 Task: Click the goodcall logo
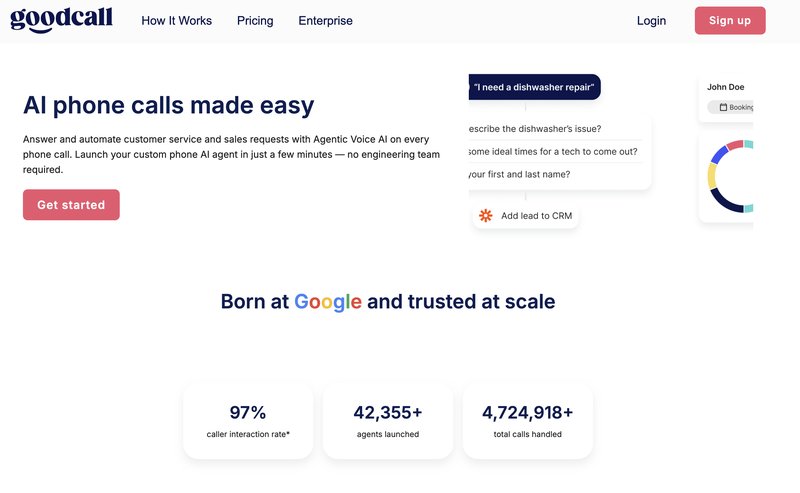pyautogui.click(x=61, y=19)
